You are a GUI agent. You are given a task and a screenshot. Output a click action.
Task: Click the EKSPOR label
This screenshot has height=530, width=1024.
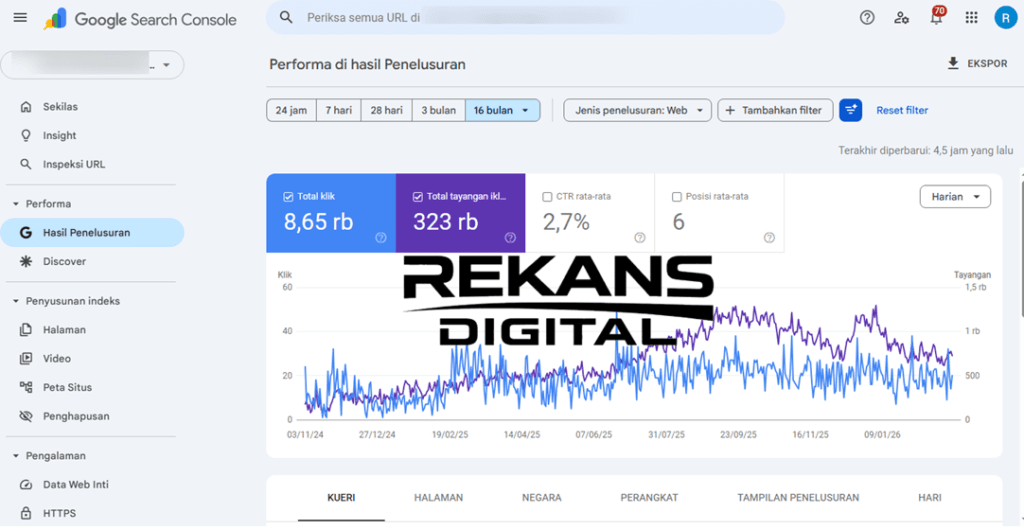pos(987,64)
